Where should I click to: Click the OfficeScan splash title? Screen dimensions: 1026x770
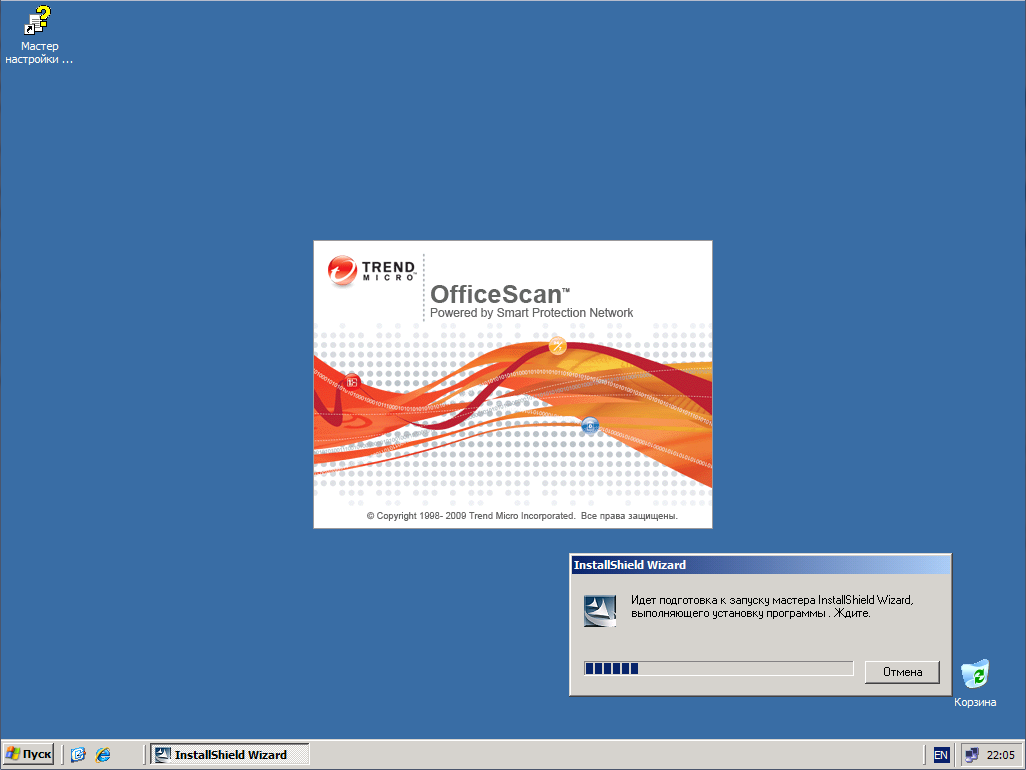[500, 294]
